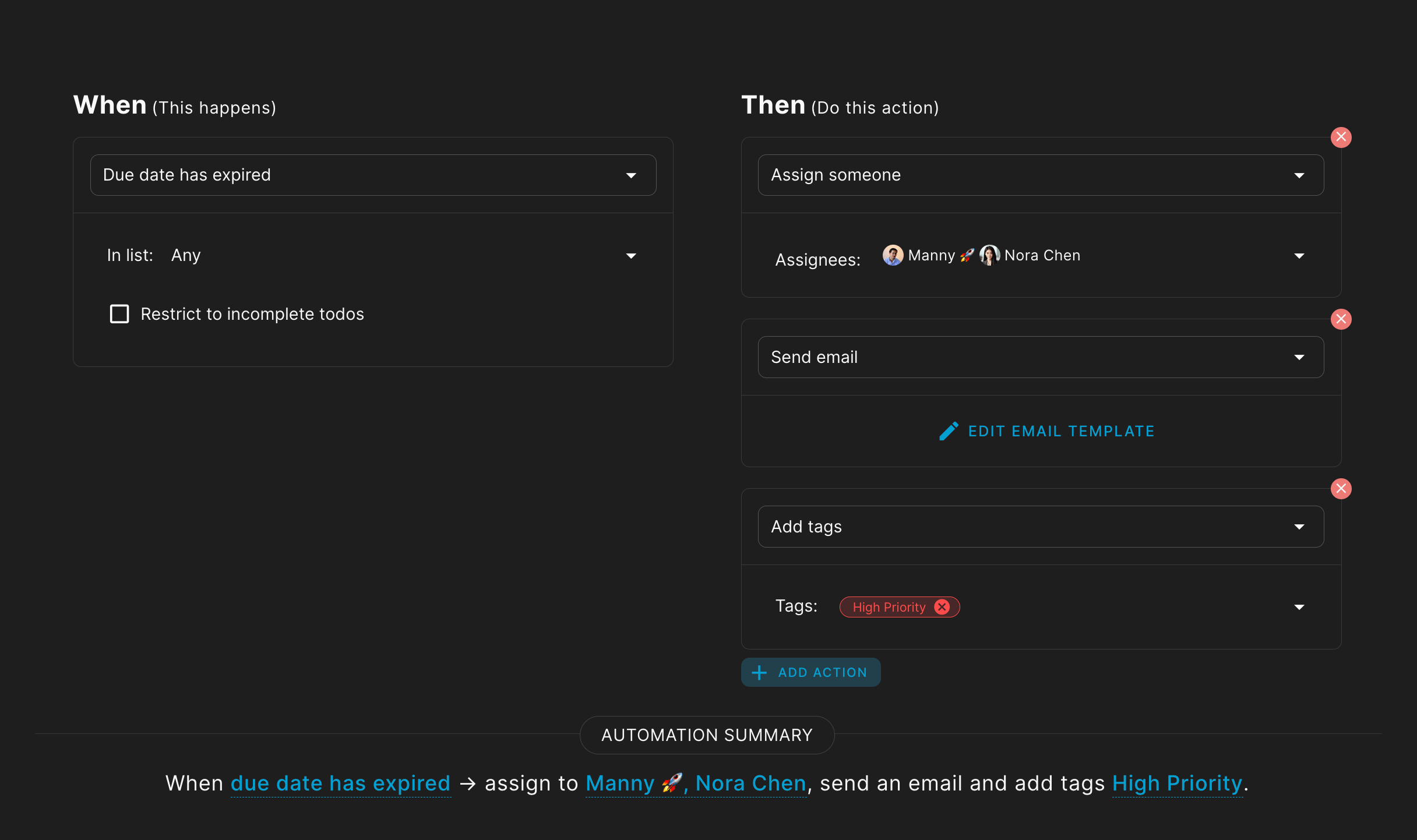
Task: Remove the Assign someone action
Action: pos(1341,137)
